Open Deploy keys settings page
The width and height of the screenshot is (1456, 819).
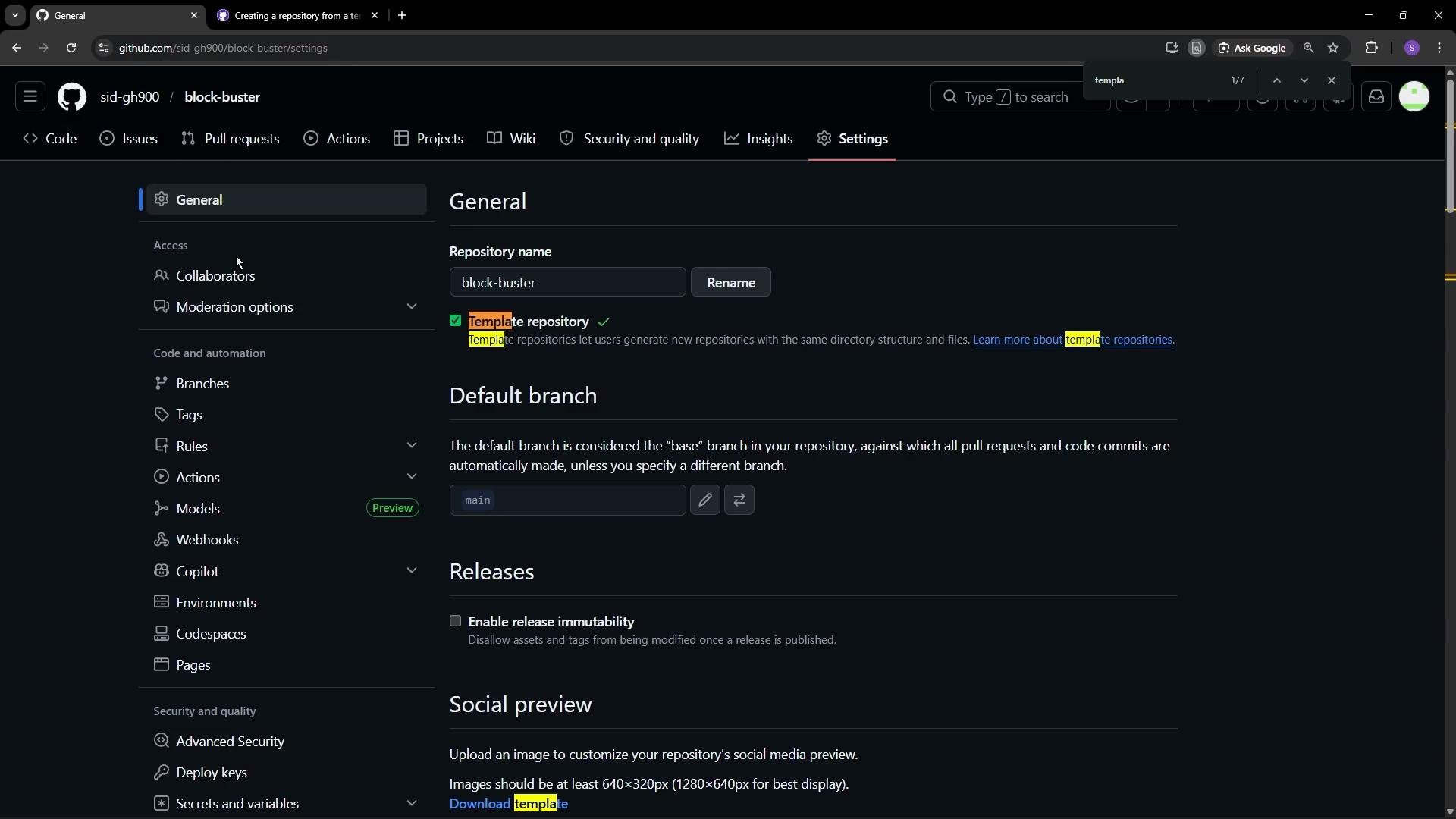click(286, 772)
